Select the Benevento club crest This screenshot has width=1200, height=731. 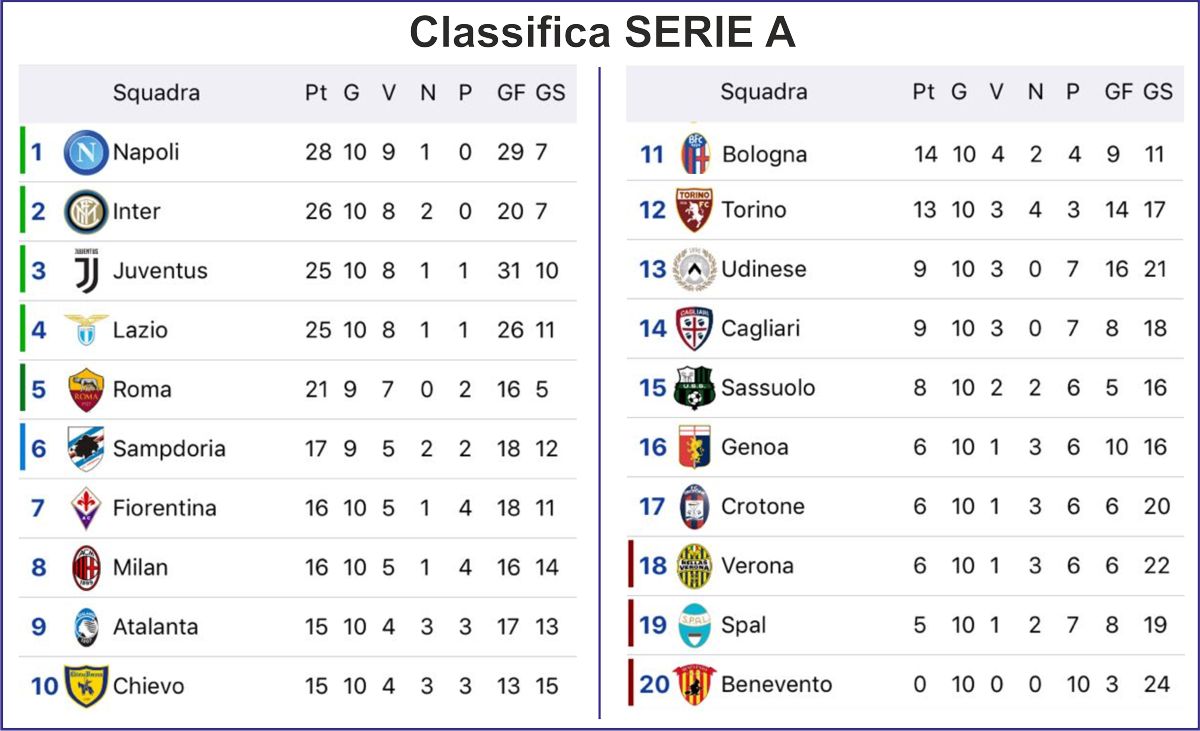coord(694,684)
